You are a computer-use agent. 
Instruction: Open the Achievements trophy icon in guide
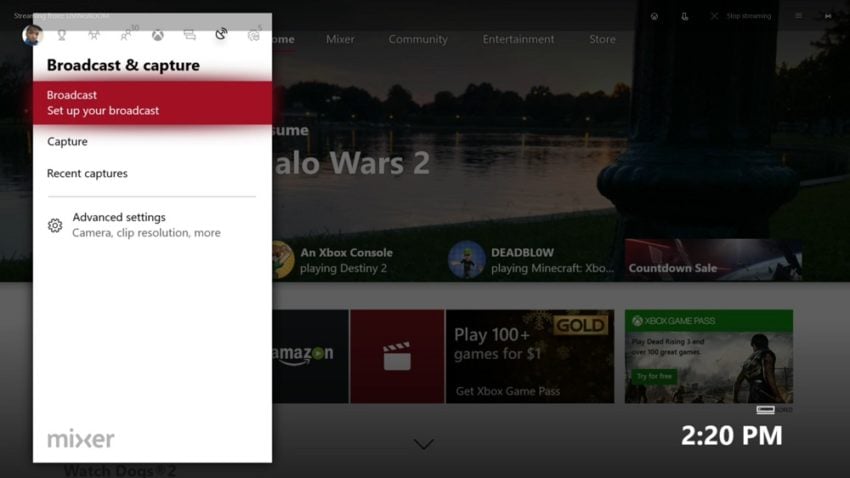click(62, 35)
